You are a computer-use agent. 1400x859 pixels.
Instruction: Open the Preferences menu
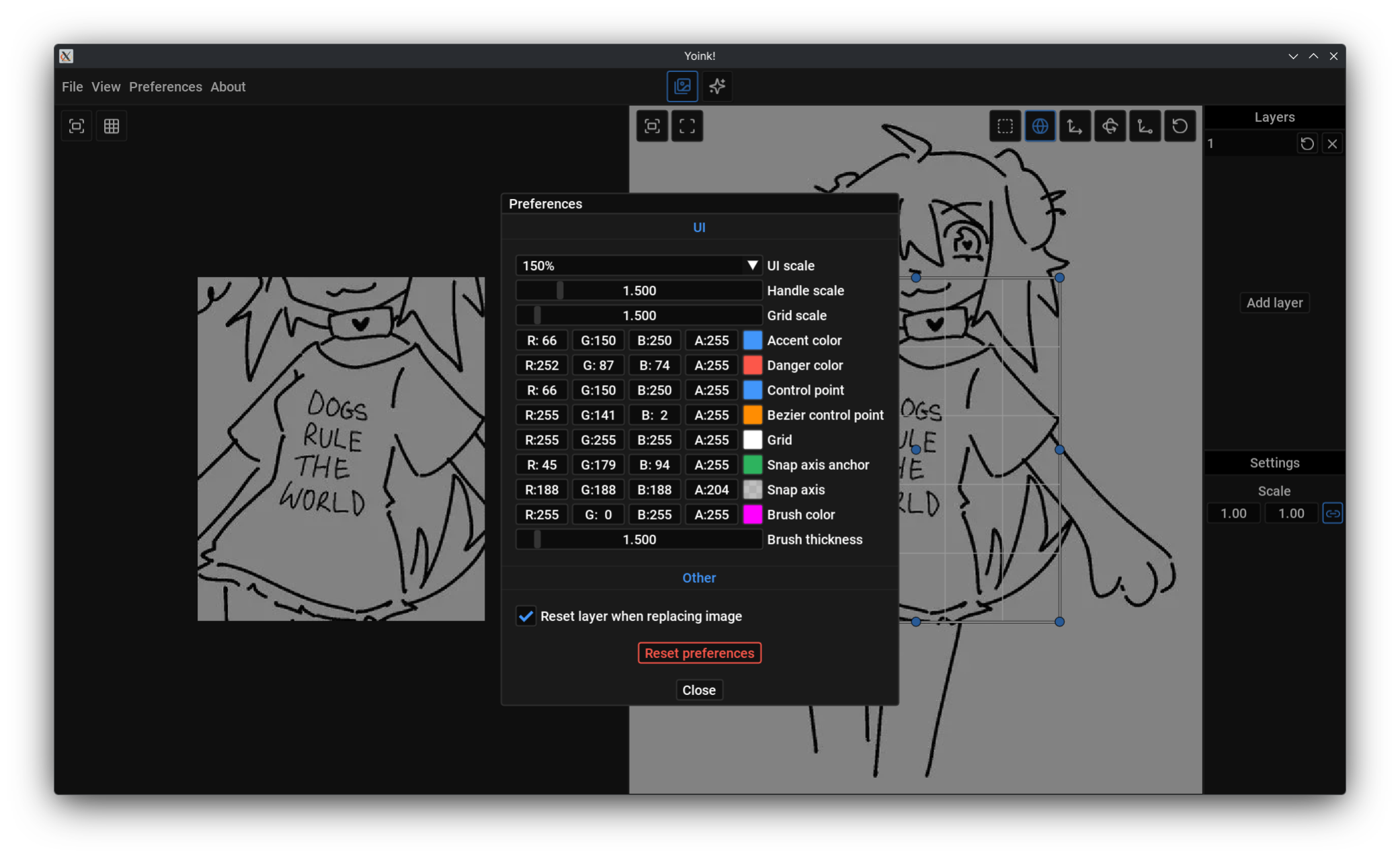[x=165, y=87]
